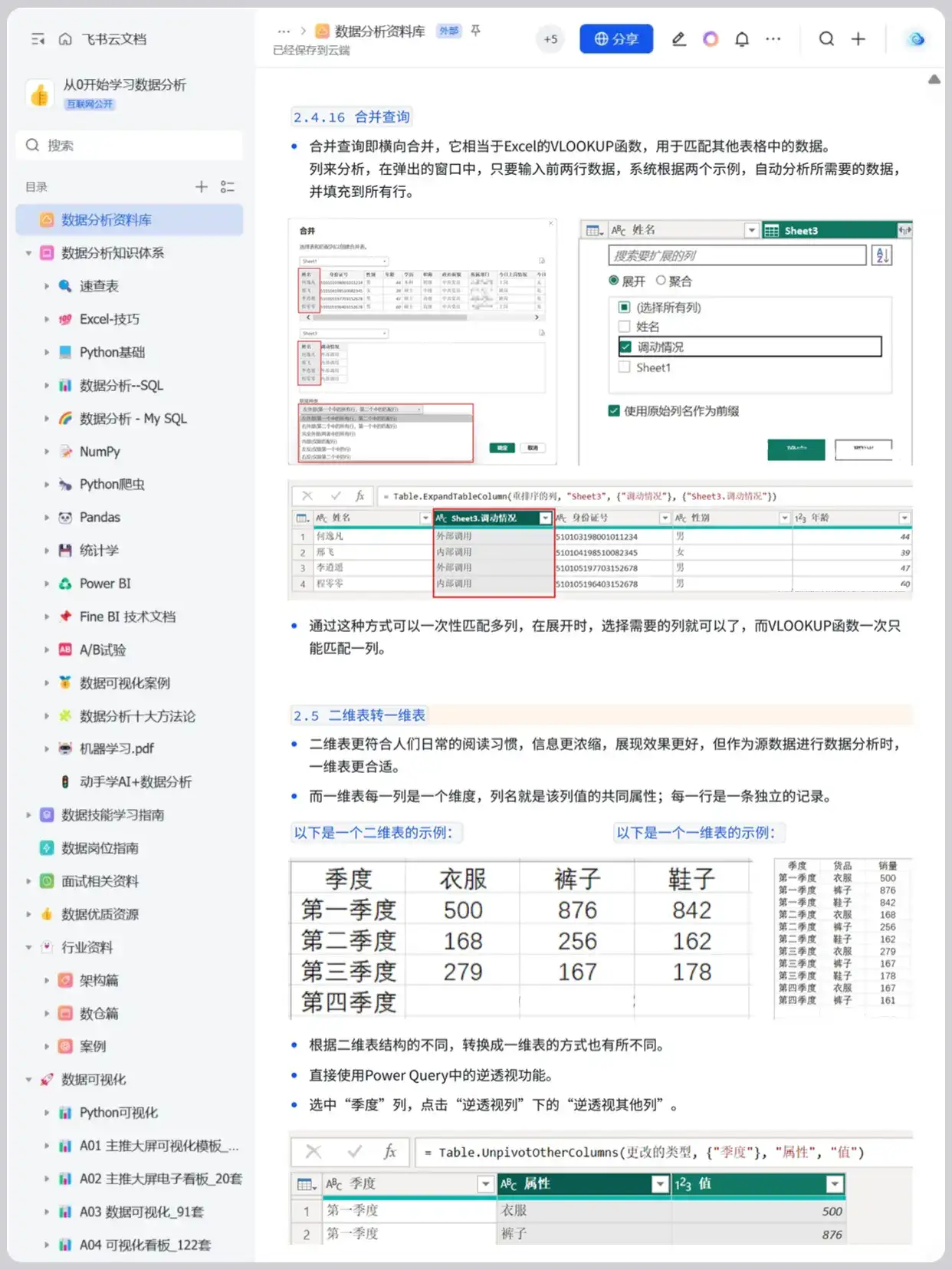Open the Python基础 page
Screen dimensions: 952x1270
point(112,352)
